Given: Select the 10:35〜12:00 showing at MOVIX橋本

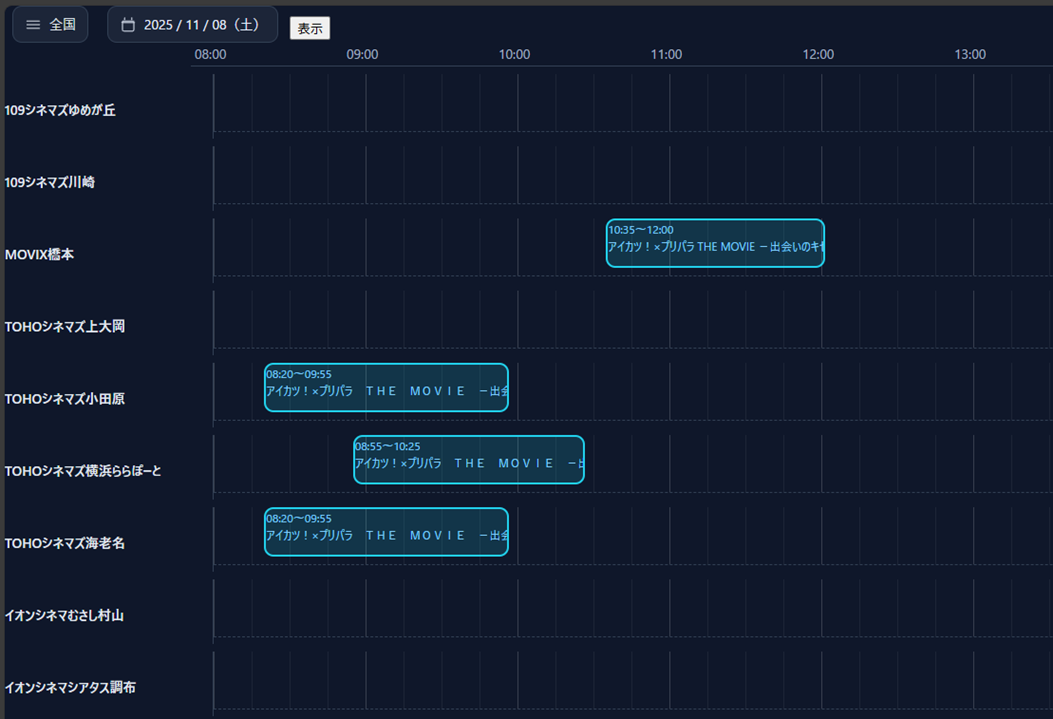Looking at the screenshot, I should tap(715, 243).
